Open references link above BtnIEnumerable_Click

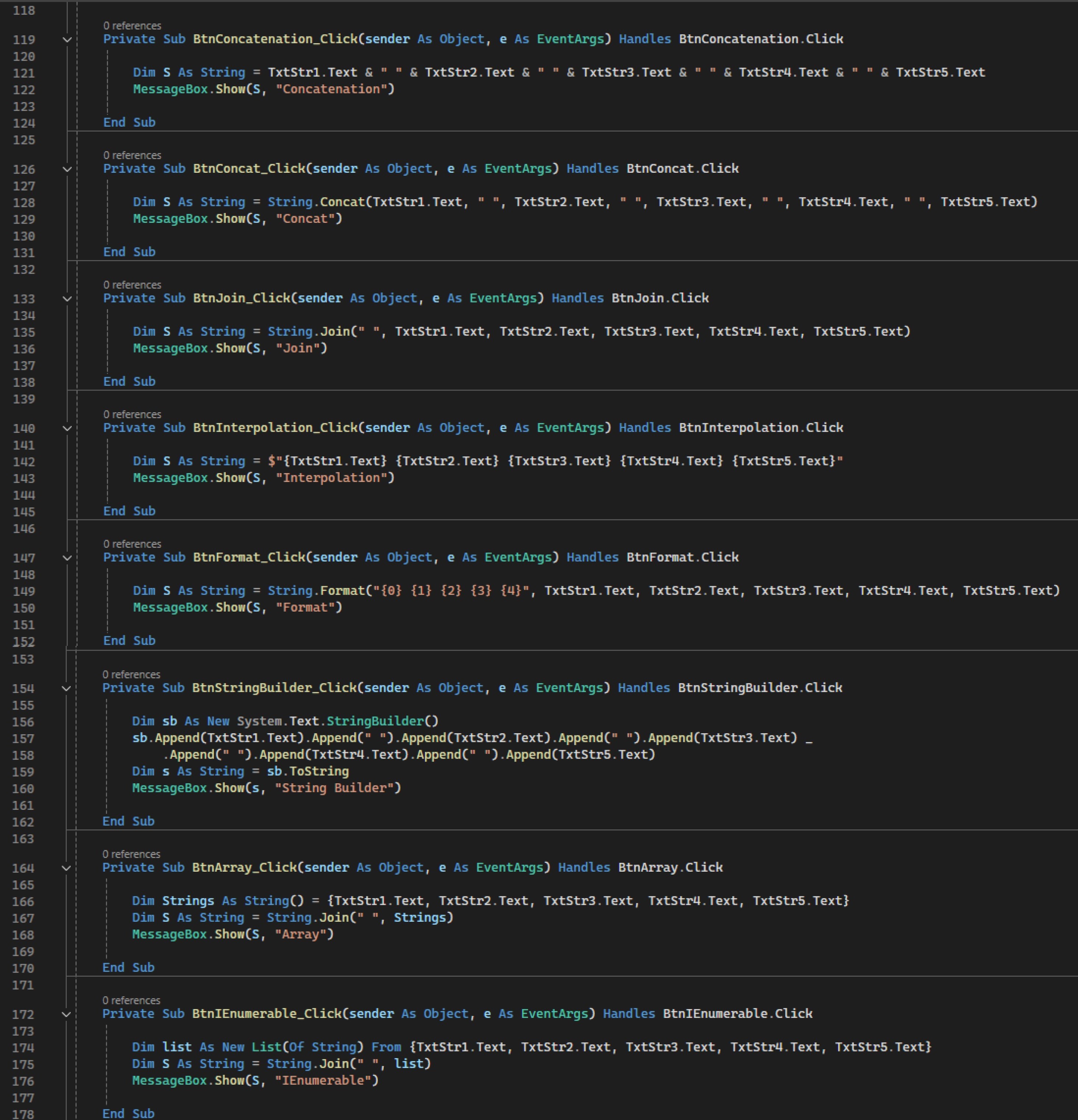point(131,1000)
